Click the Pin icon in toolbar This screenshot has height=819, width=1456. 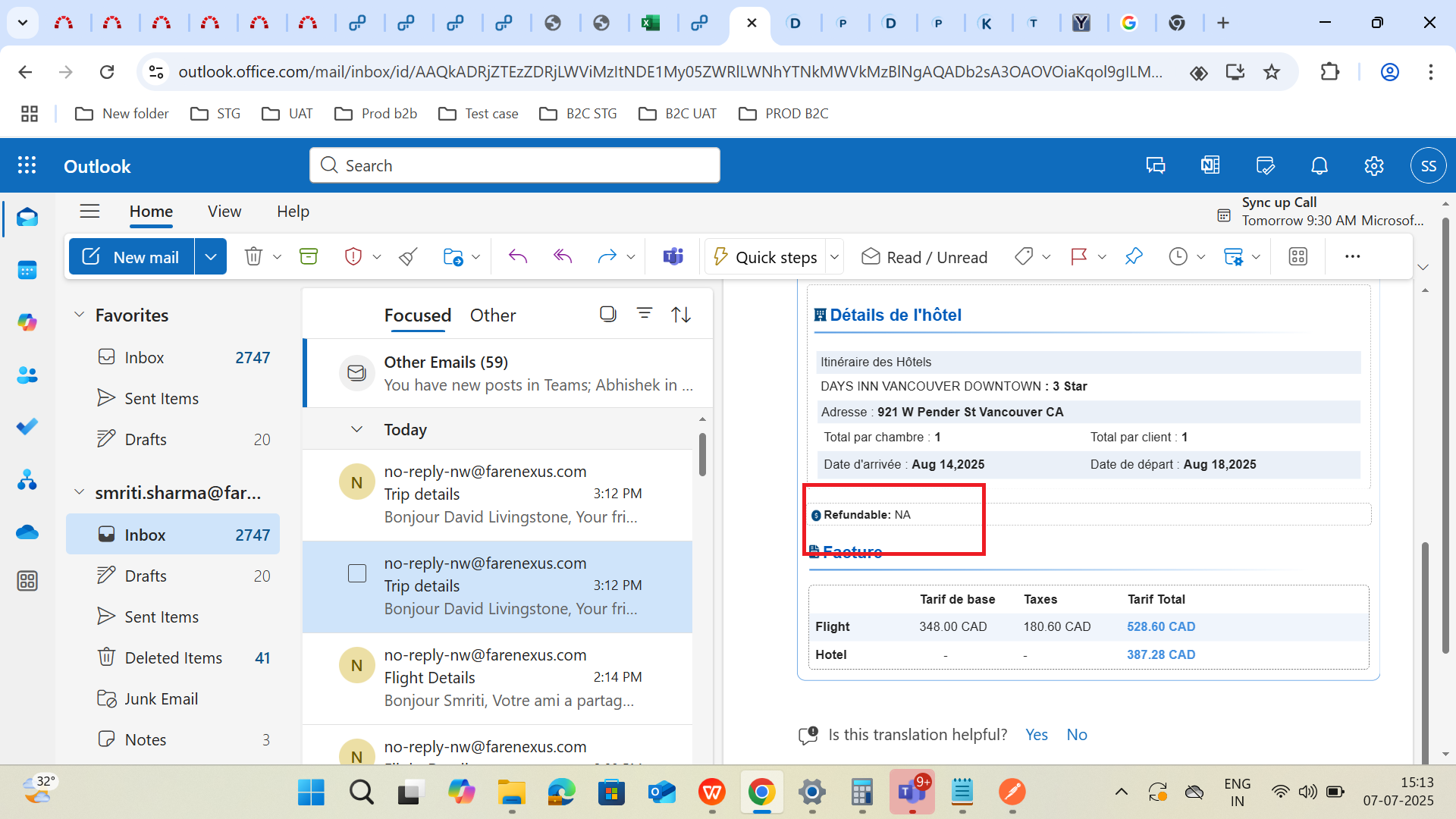click(x=1134, y=257)
